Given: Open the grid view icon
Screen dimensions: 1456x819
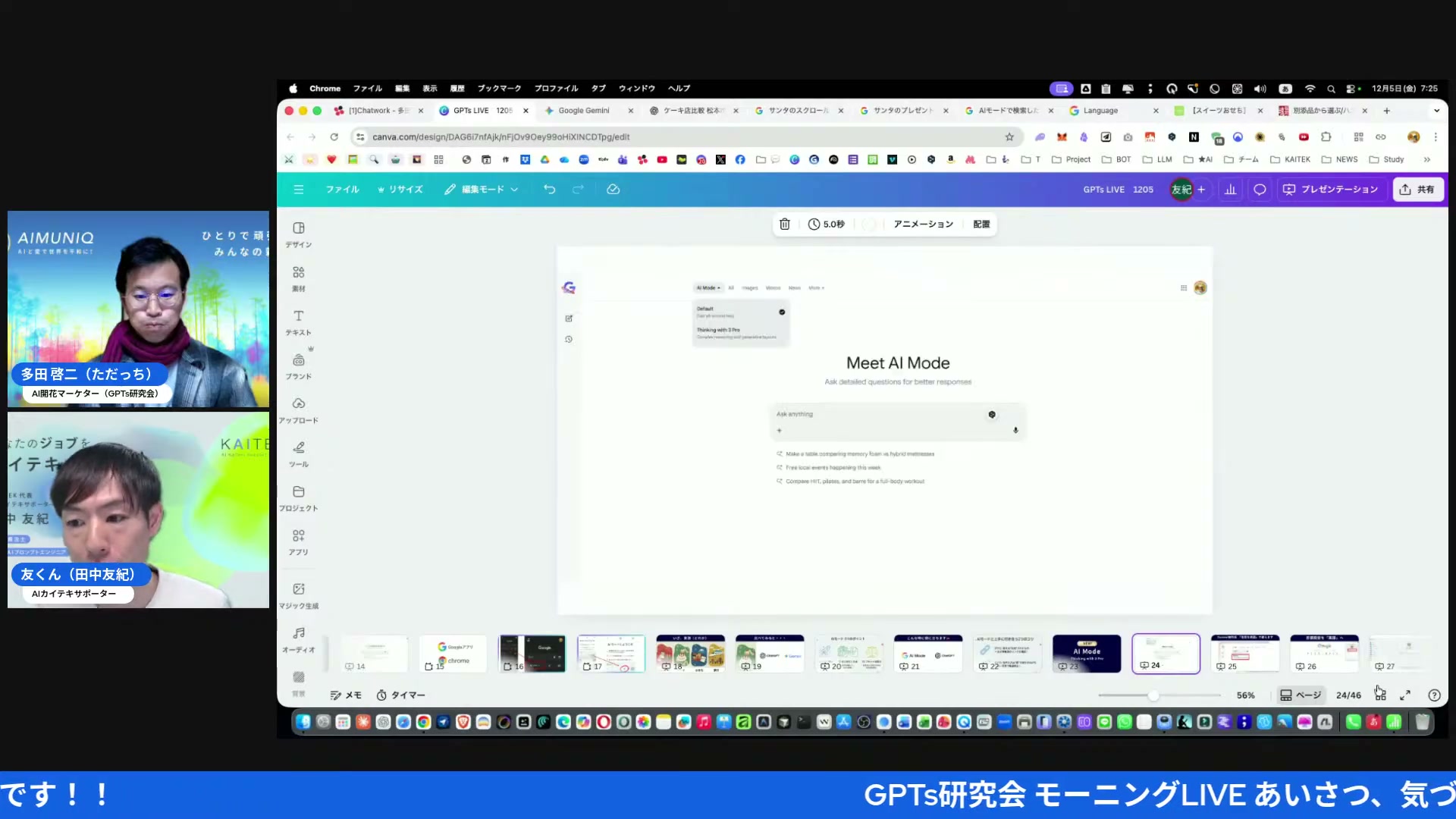Looking at the screenshot, I should pos(1380,695).
